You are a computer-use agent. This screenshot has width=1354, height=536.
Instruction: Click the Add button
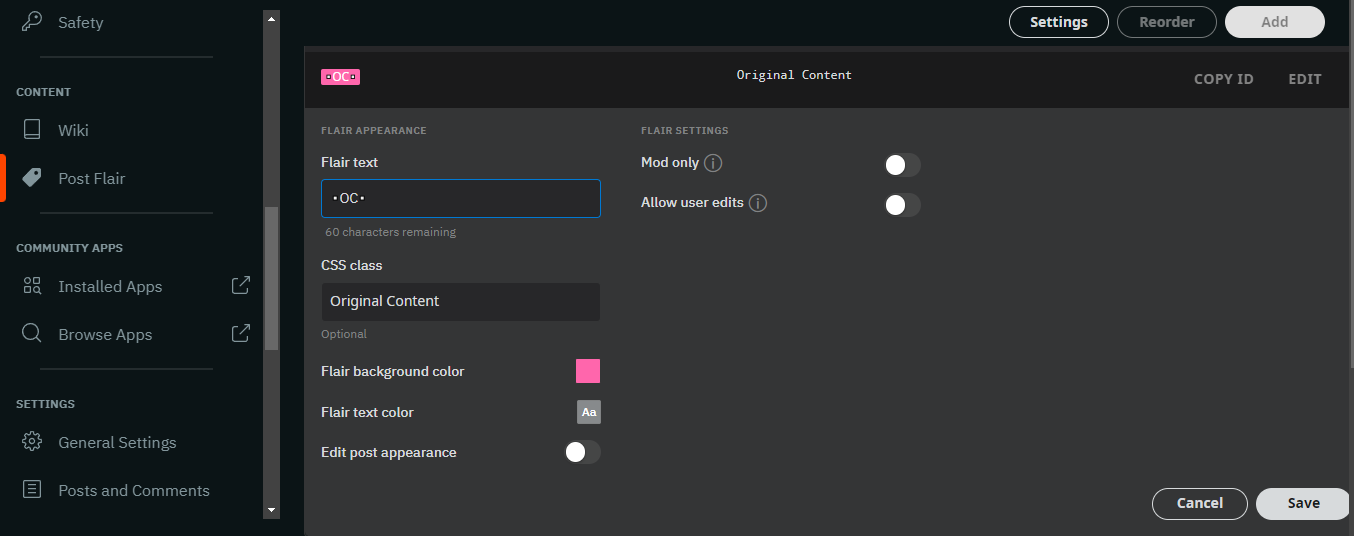pos(1275,22)
